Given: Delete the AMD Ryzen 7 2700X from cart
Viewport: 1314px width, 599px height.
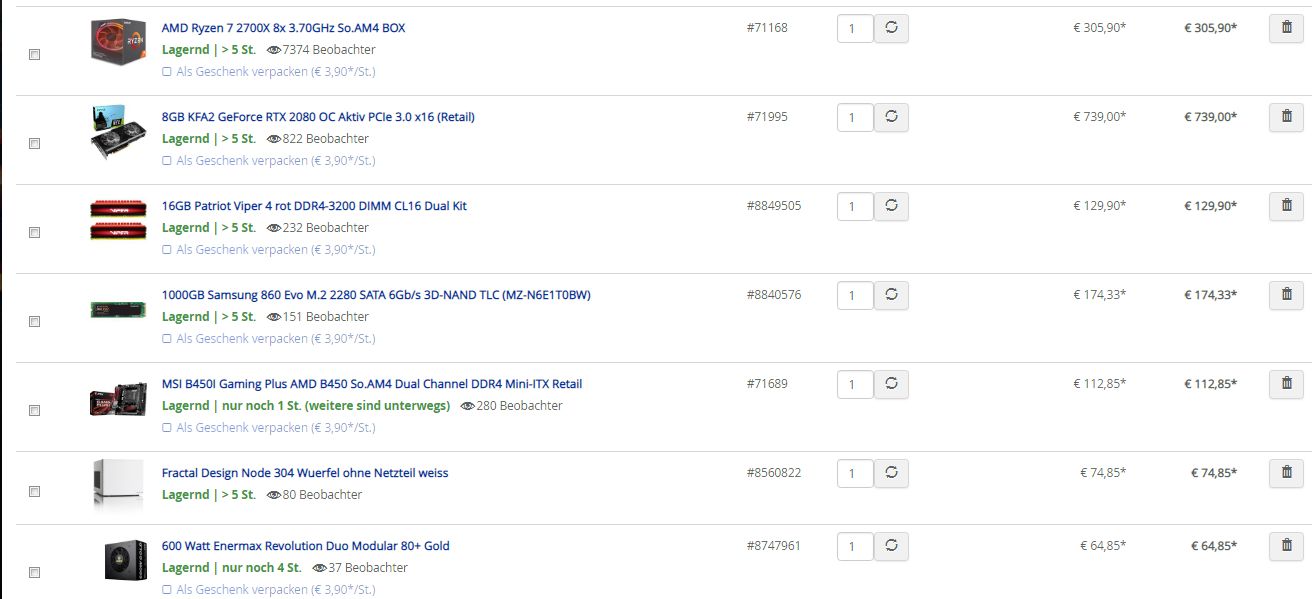Looking at the screenshot, I should [x=1286, y=29].
